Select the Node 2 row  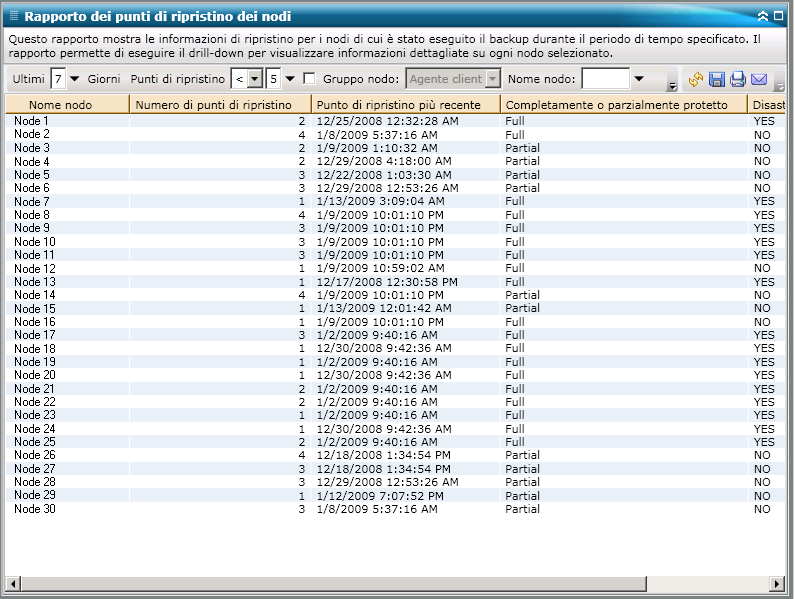coord(395,134)
